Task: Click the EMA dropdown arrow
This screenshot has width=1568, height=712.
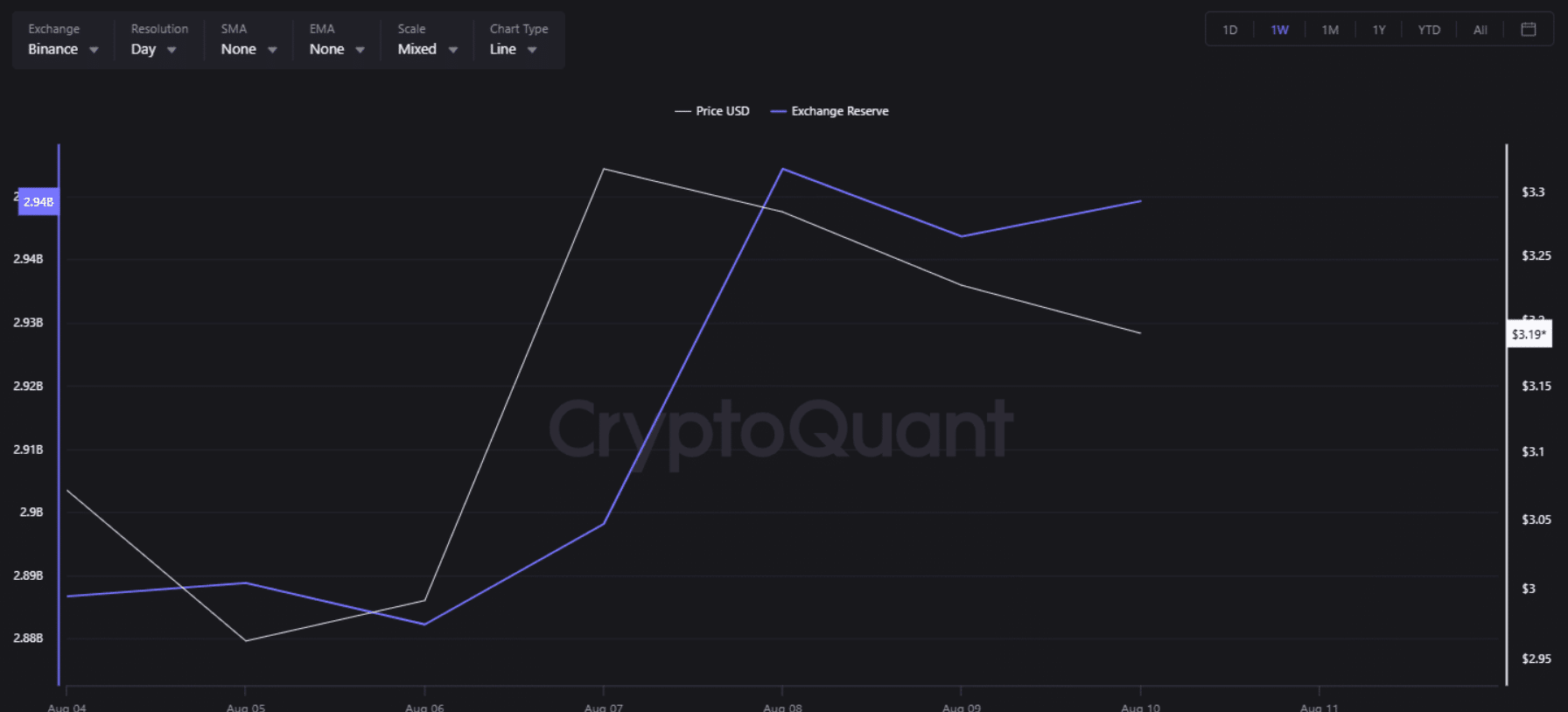Action: pyautogui.click(x=360, y=50)
